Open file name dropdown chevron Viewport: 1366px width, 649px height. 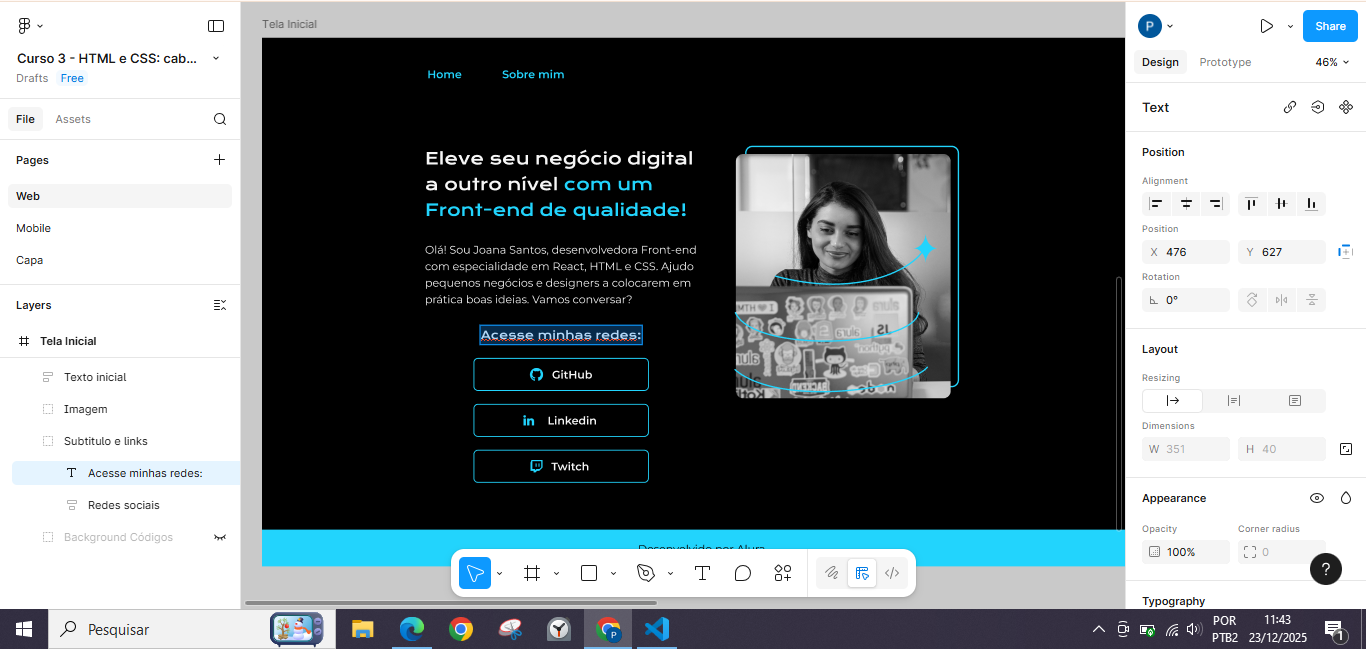216,59
